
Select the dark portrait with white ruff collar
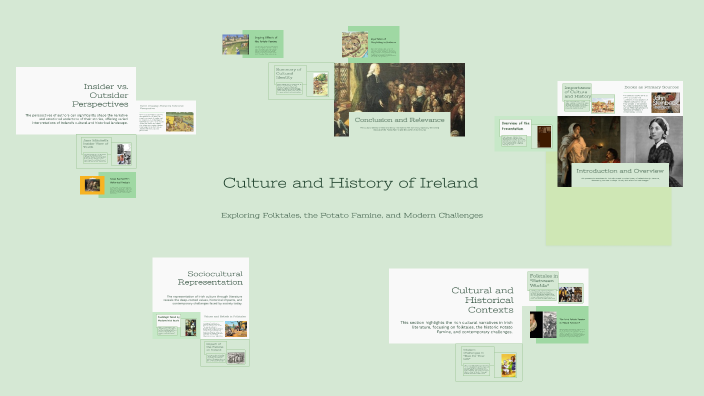(536, 325)
